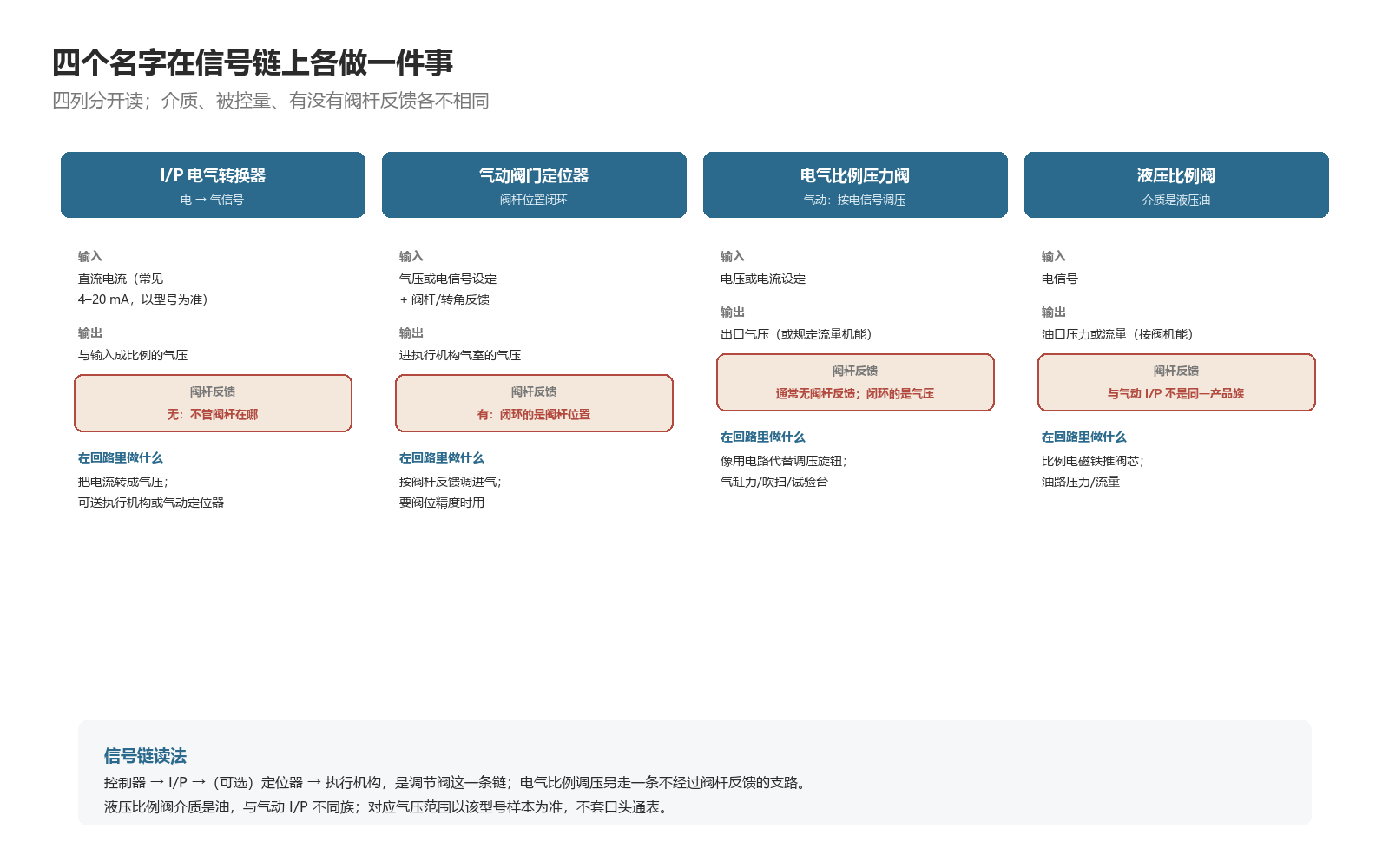Click the text 与输入成比例的气压
Screen dimensions: 1389x868
(133, 355)
